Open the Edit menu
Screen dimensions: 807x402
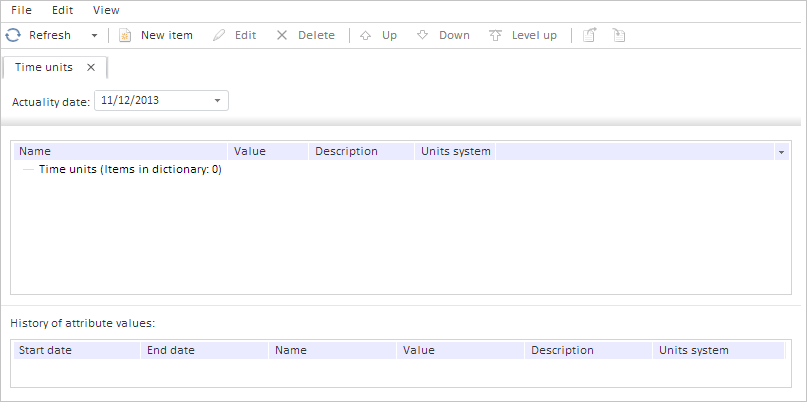point(62,9)
